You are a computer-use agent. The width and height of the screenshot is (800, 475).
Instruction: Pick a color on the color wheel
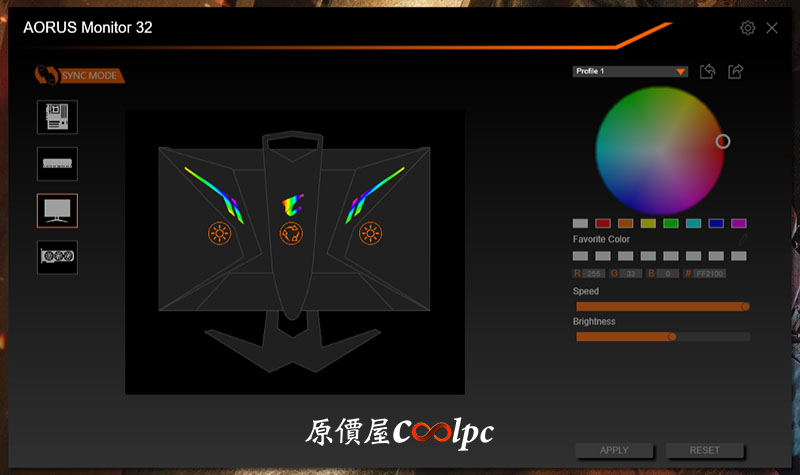point(660,151)
